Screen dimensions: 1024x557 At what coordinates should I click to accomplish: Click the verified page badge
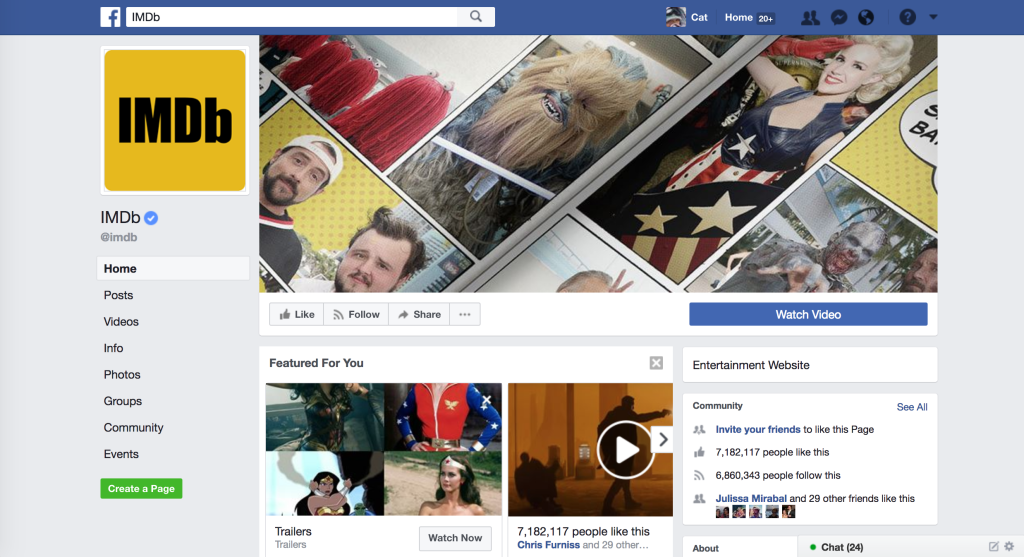point(151,218)
